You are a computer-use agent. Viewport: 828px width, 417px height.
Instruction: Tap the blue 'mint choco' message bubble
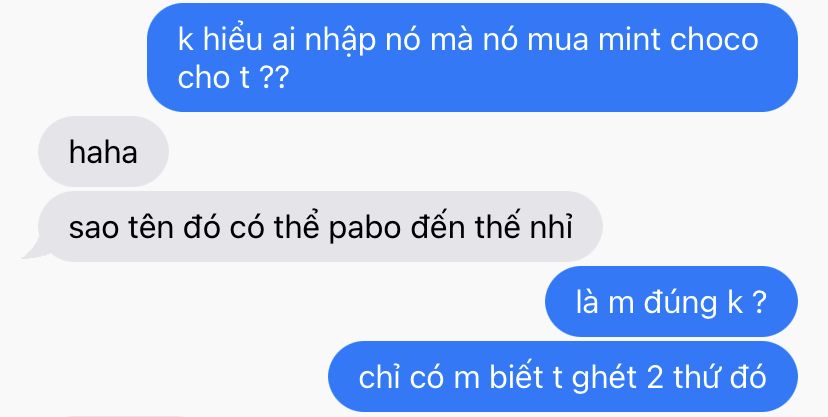472,58
